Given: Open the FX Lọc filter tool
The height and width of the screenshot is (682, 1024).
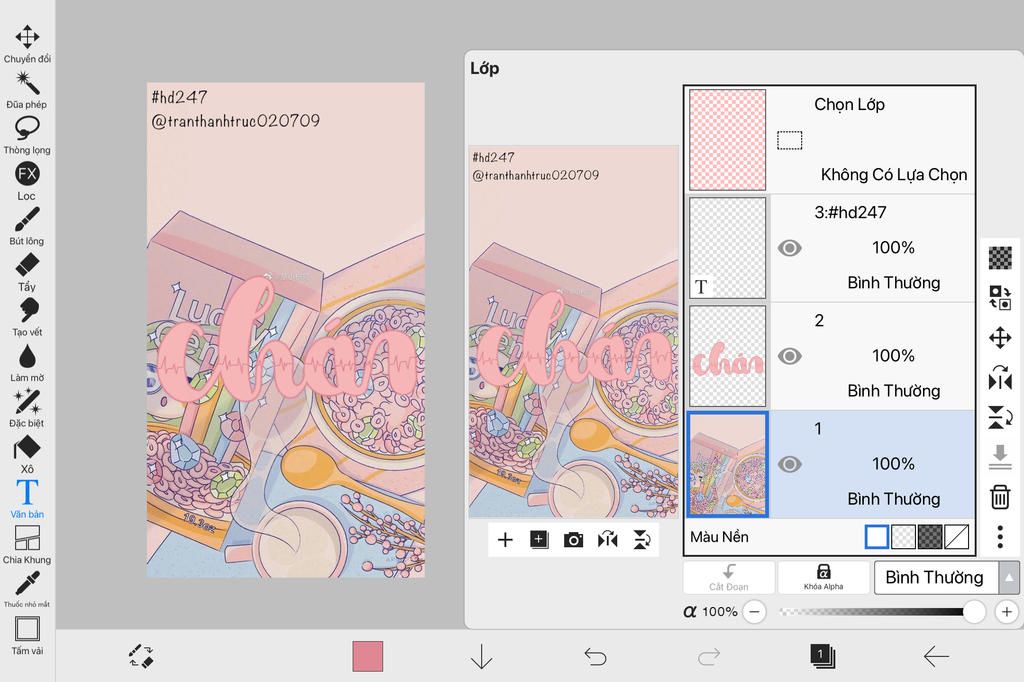Looking at the screenshot, I should pyautogui.click(x=27, y=181).
